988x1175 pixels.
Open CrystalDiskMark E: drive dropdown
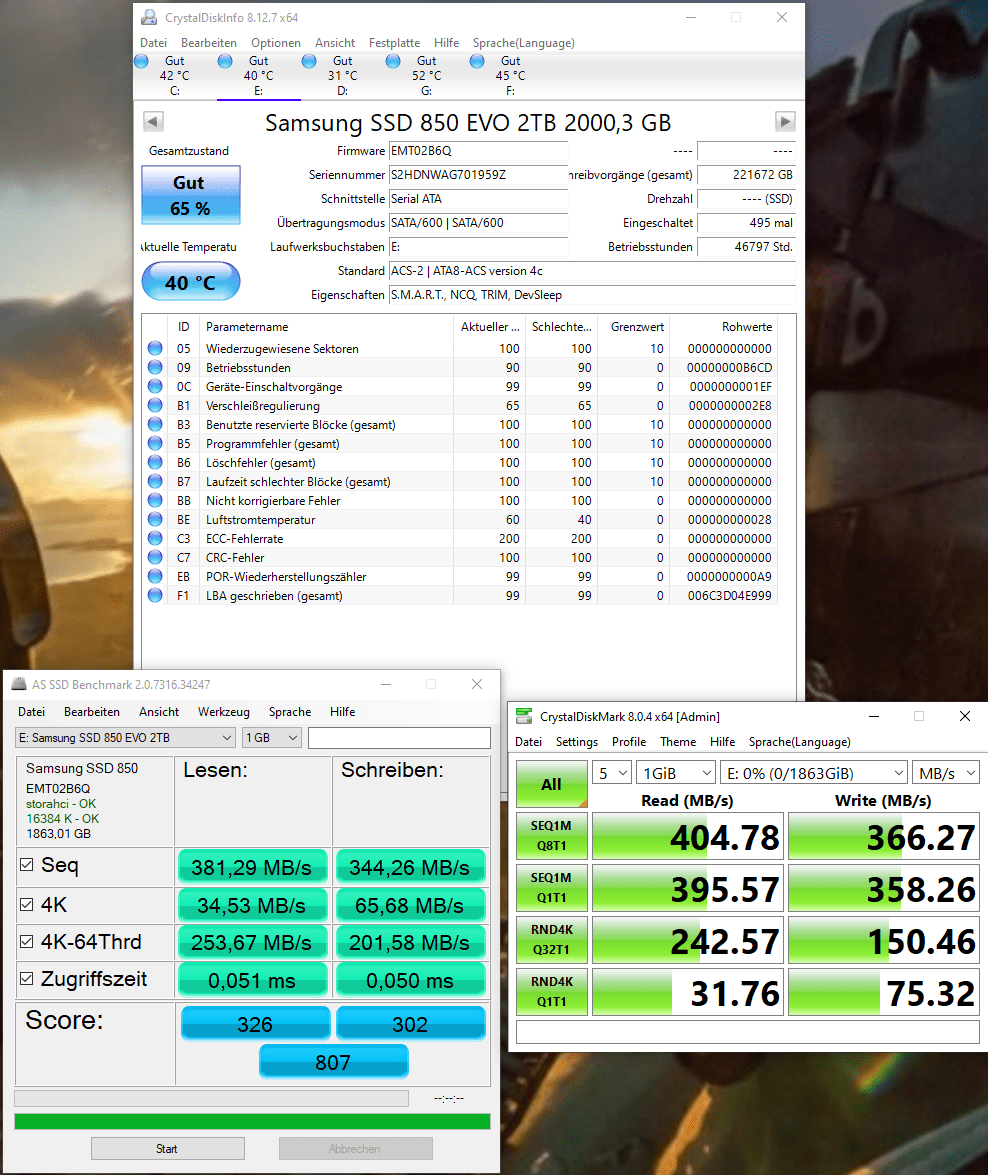coord(814,773)
